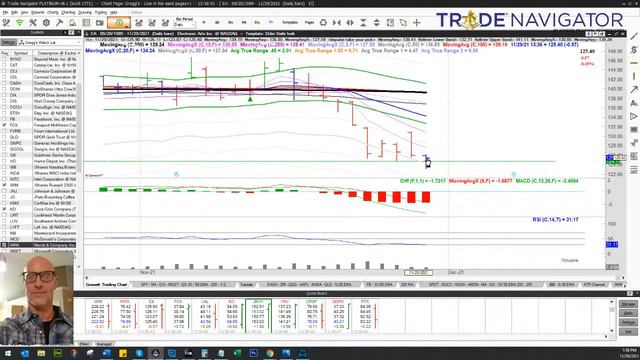This screenshot has height=360, width=640.
Task: Toggle the flag checkbox for MCD
Action: (x=4, y=239)
